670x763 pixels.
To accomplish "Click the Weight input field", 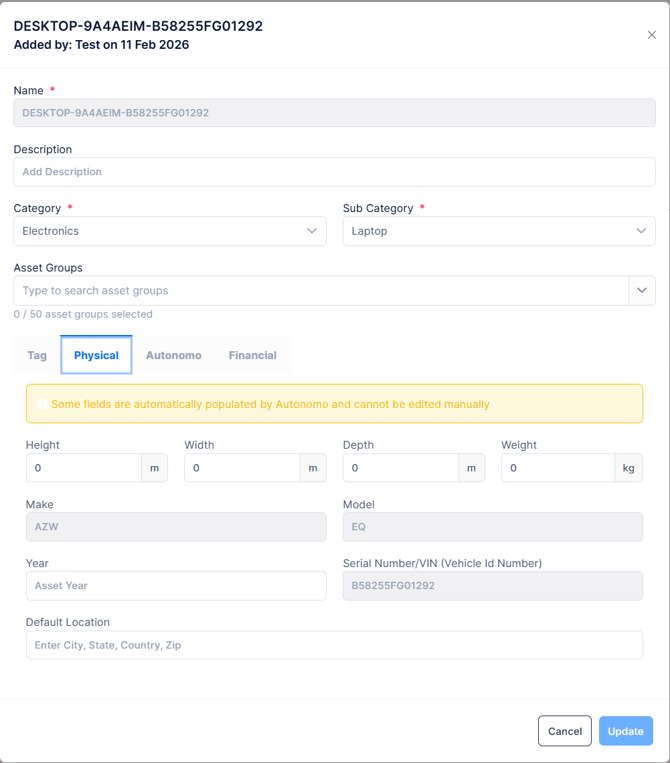I will [x=558, y=468].
